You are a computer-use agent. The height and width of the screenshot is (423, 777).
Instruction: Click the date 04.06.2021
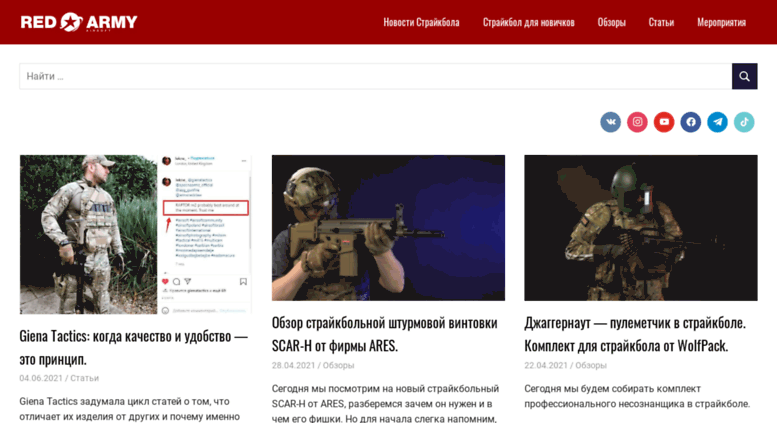coord(41,378)
